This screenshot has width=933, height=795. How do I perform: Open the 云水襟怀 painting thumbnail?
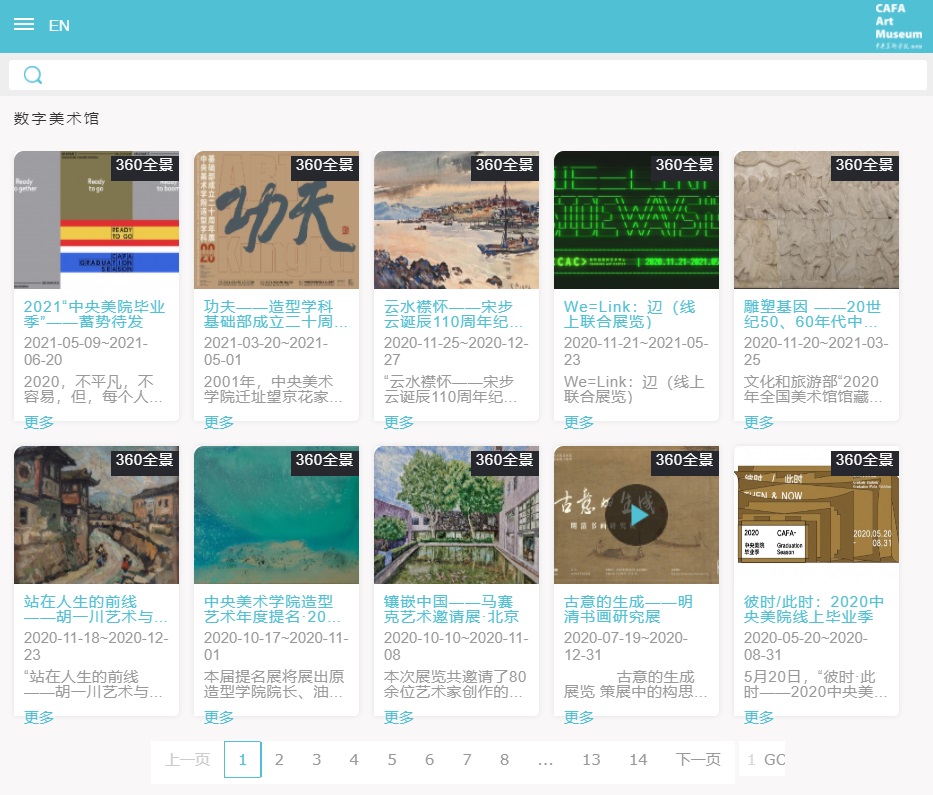tap(456, 220)
